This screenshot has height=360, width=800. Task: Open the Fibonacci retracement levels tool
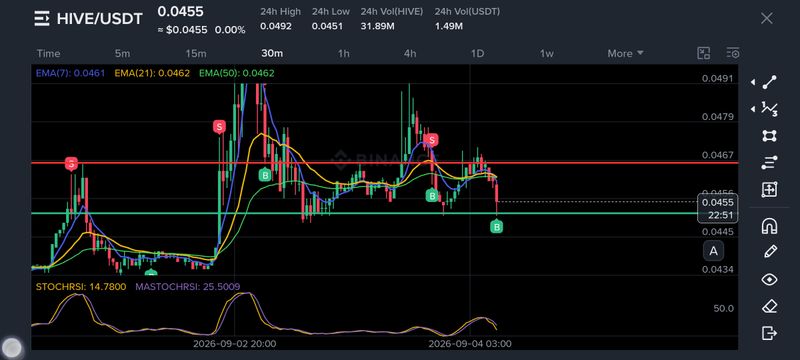point(769,163)
